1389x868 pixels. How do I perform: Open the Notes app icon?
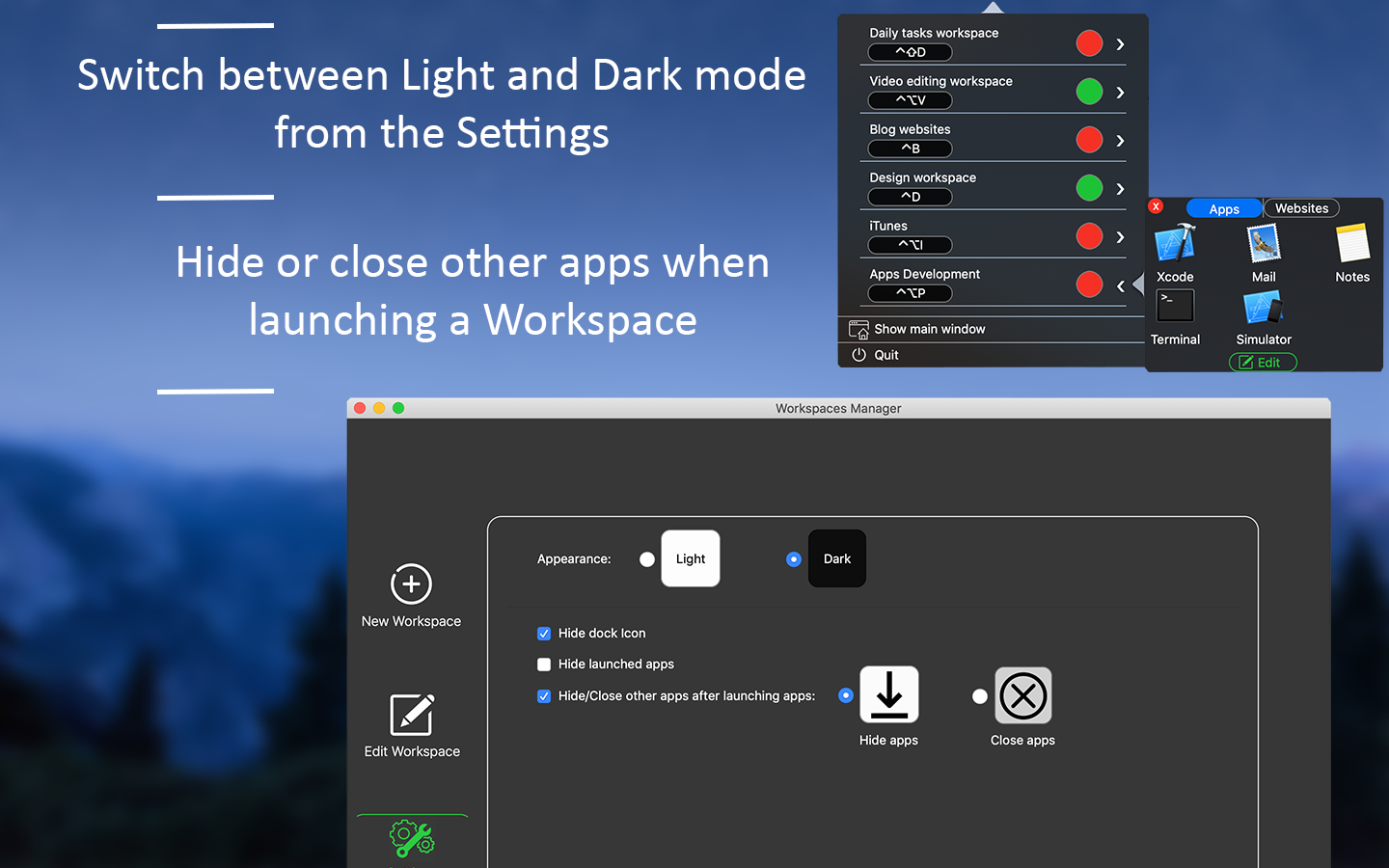1351,244
